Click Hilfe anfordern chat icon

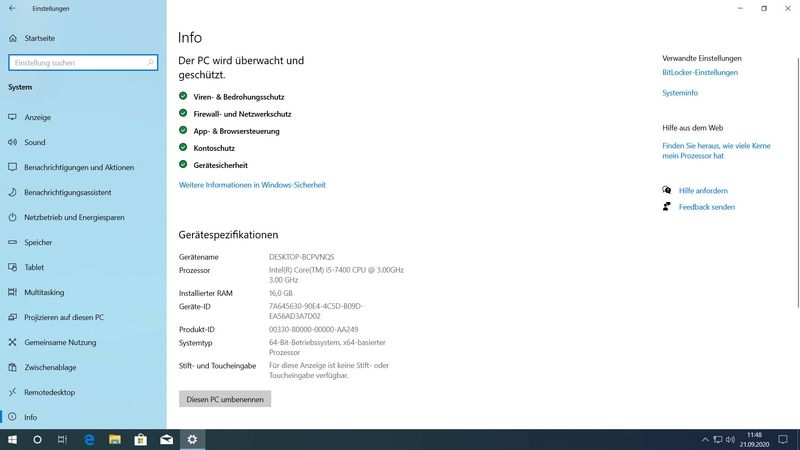pos(666,190)
